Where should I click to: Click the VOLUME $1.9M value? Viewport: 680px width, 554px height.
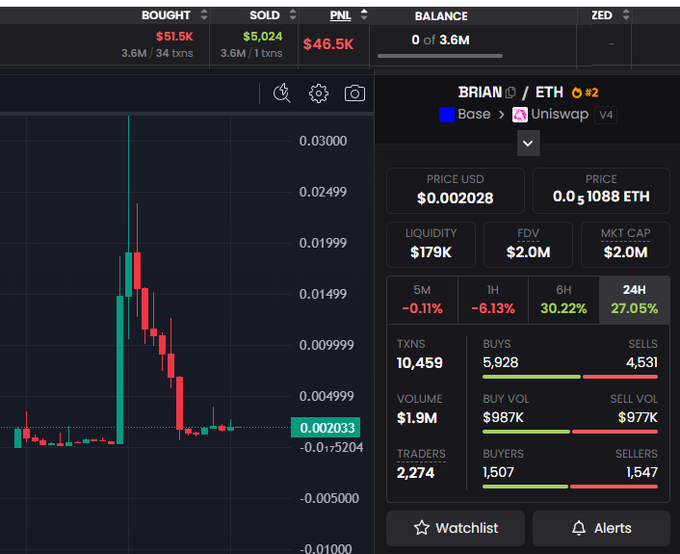click(417, 418)
